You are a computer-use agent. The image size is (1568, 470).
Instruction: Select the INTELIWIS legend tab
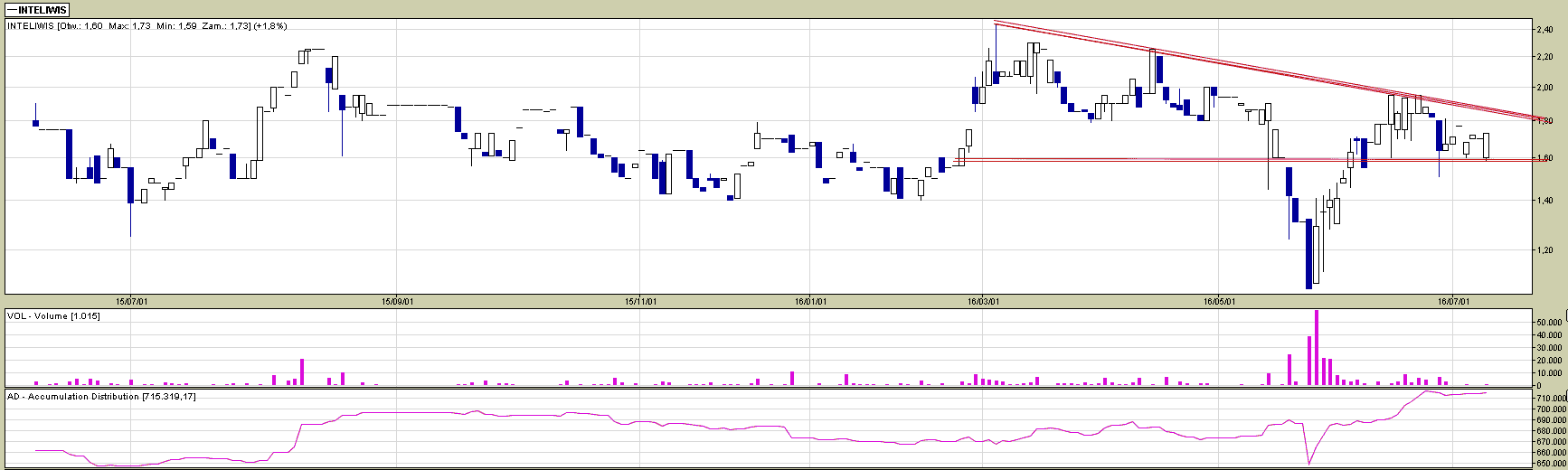(x=37, y=10)
